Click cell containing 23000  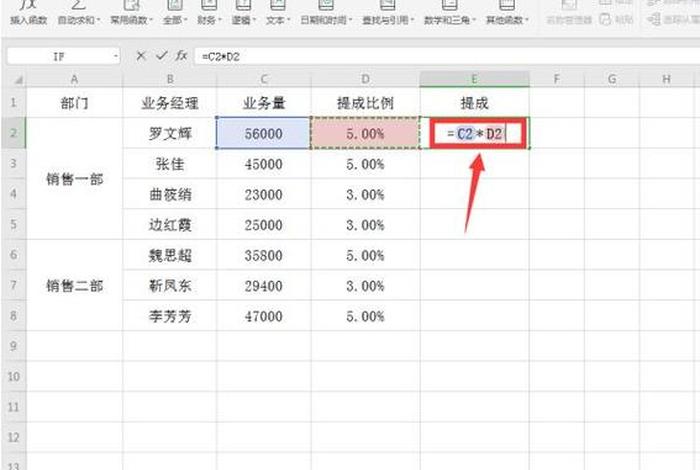click(264, 194)
